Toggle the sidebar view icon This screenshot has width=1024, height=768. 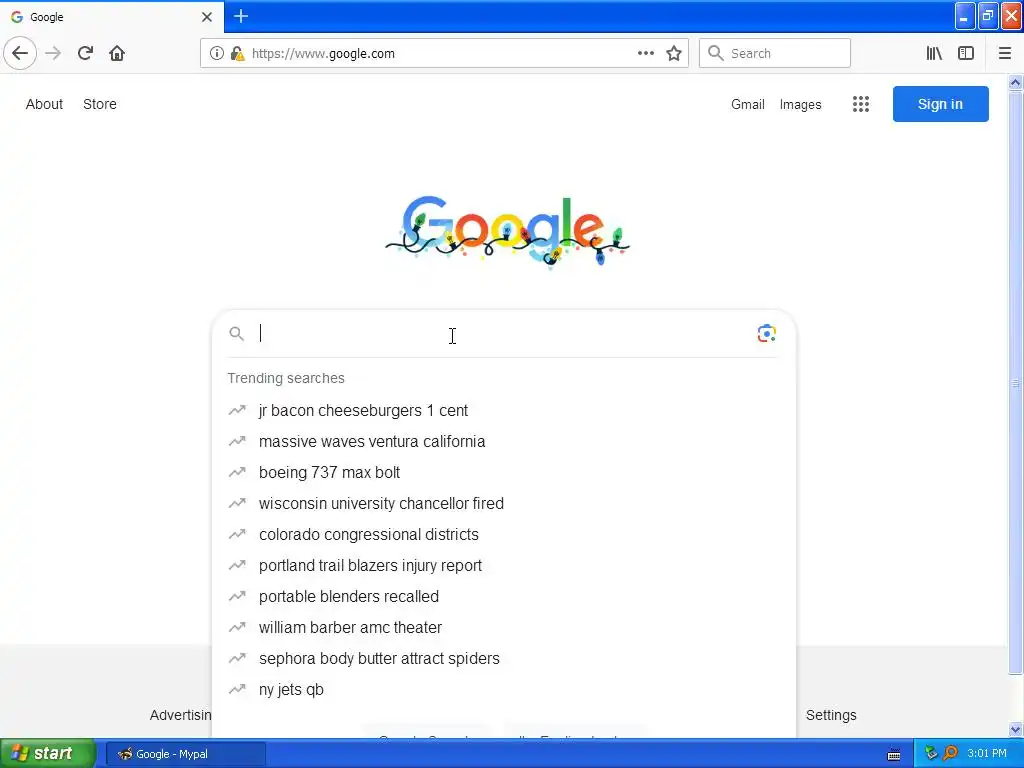[x=966, y=54]
